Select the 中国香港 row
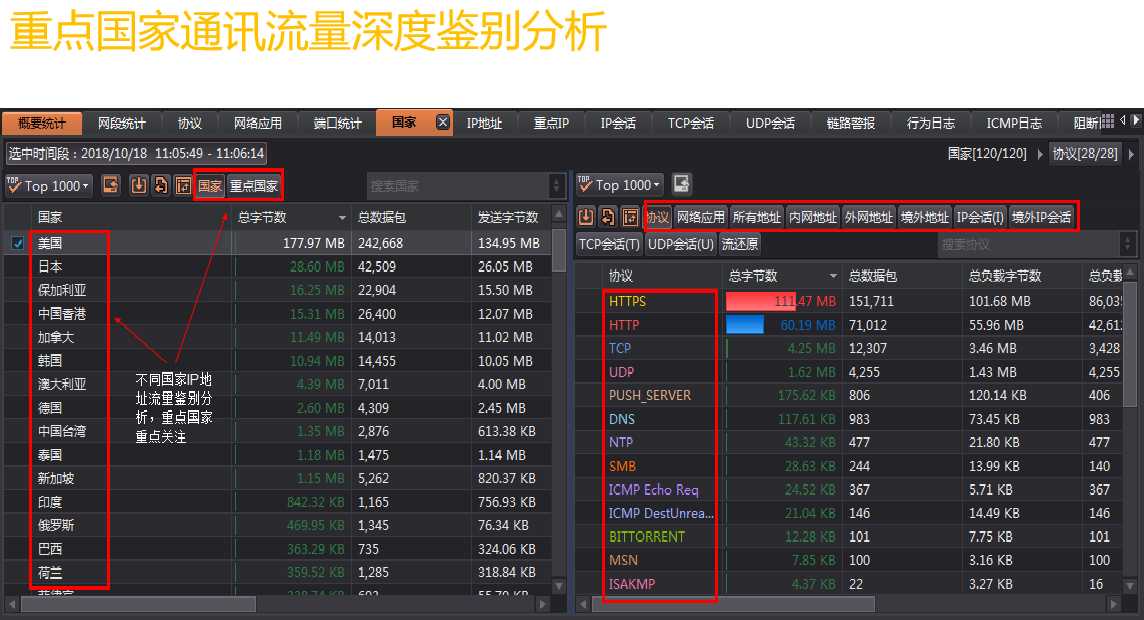This screenshot has width=1144, height=620. coord(277,314)
